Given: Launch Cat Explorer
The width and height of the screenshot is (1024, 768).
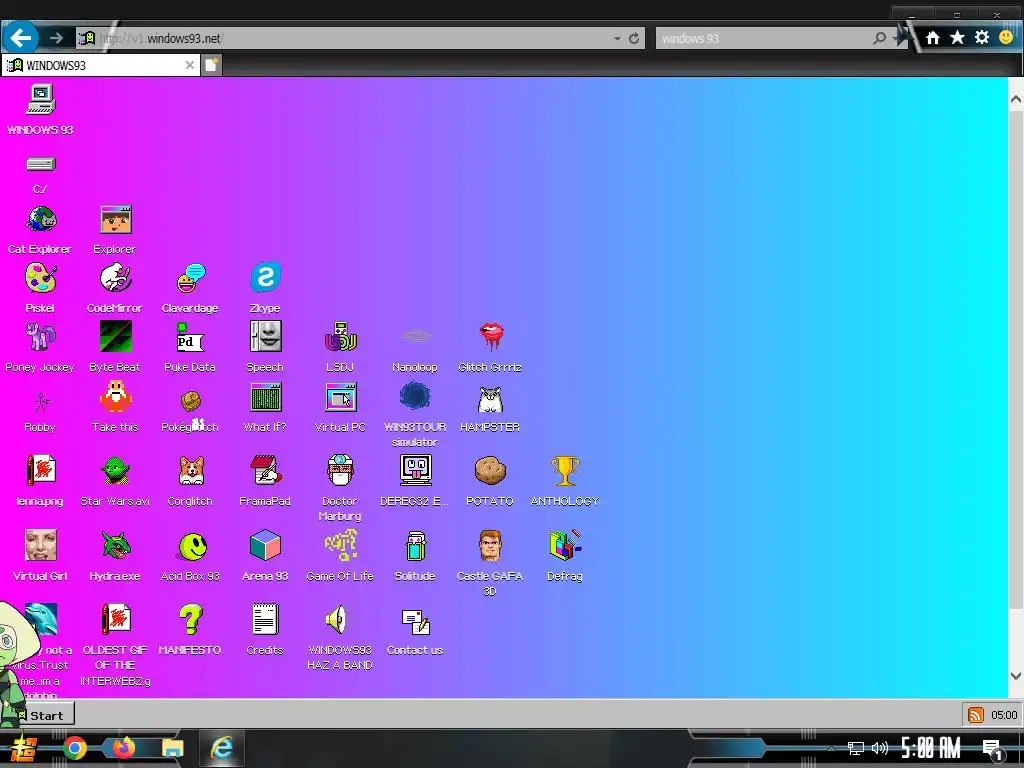Looking at the screenshot, I should pos(40,219).
